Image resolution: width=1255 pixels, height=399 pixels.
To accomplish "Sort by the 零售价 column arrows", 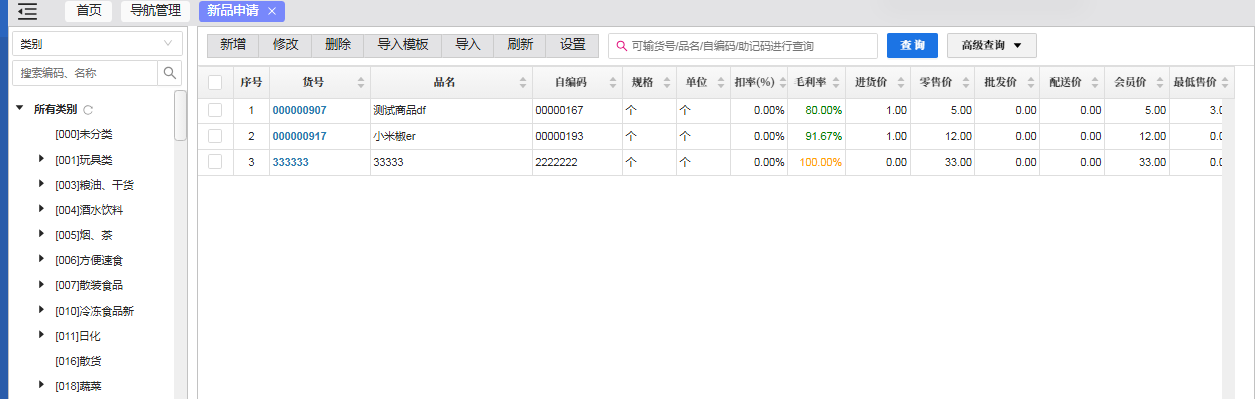I will pyautogui.click(x=966, y=83).
